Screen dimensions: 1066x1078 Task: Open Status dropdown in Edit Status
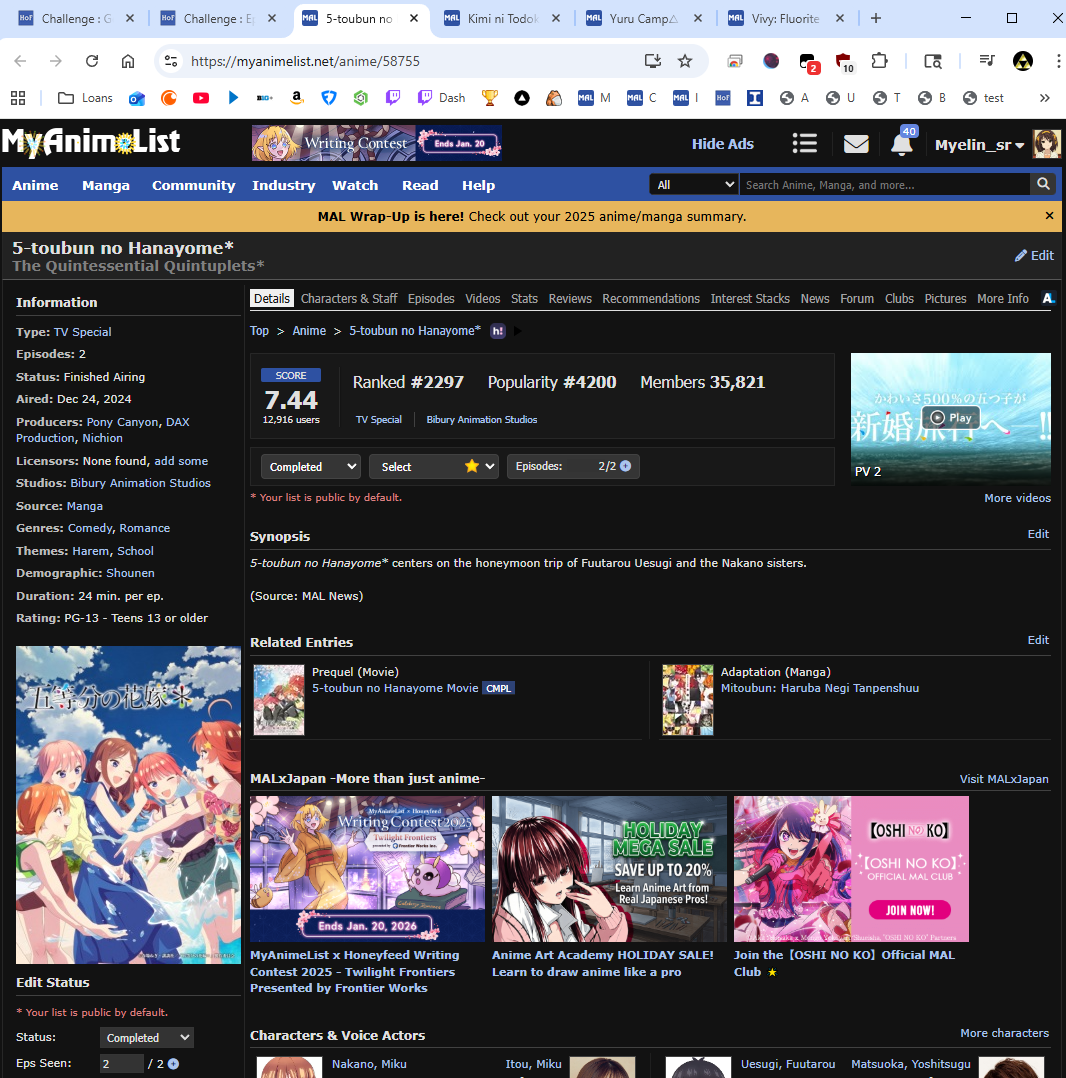pyautogui.click(x=146, y=1037)
